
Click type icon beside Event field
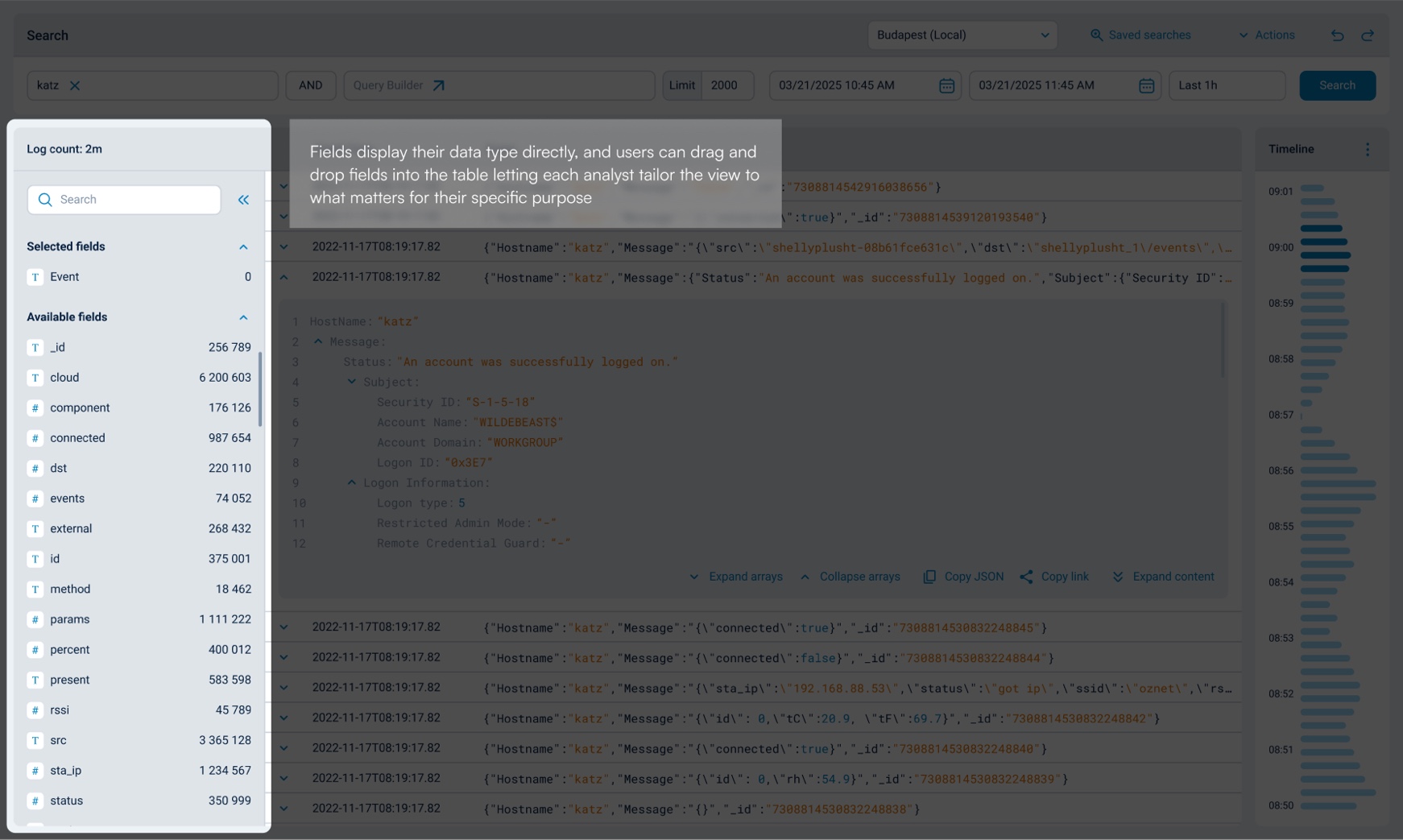click(x=35, y=277)
